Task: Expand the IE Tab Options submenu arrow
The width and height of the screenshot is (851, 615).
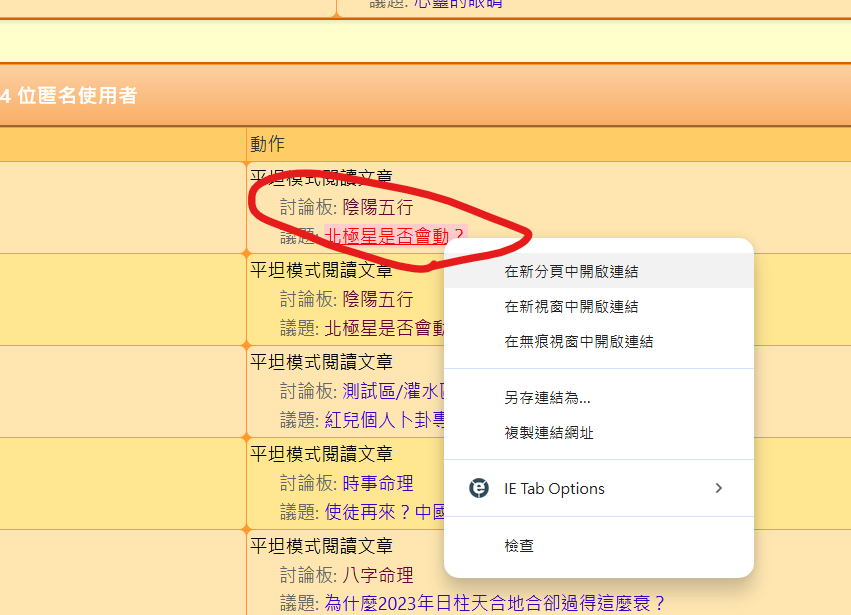Action: 718,488
